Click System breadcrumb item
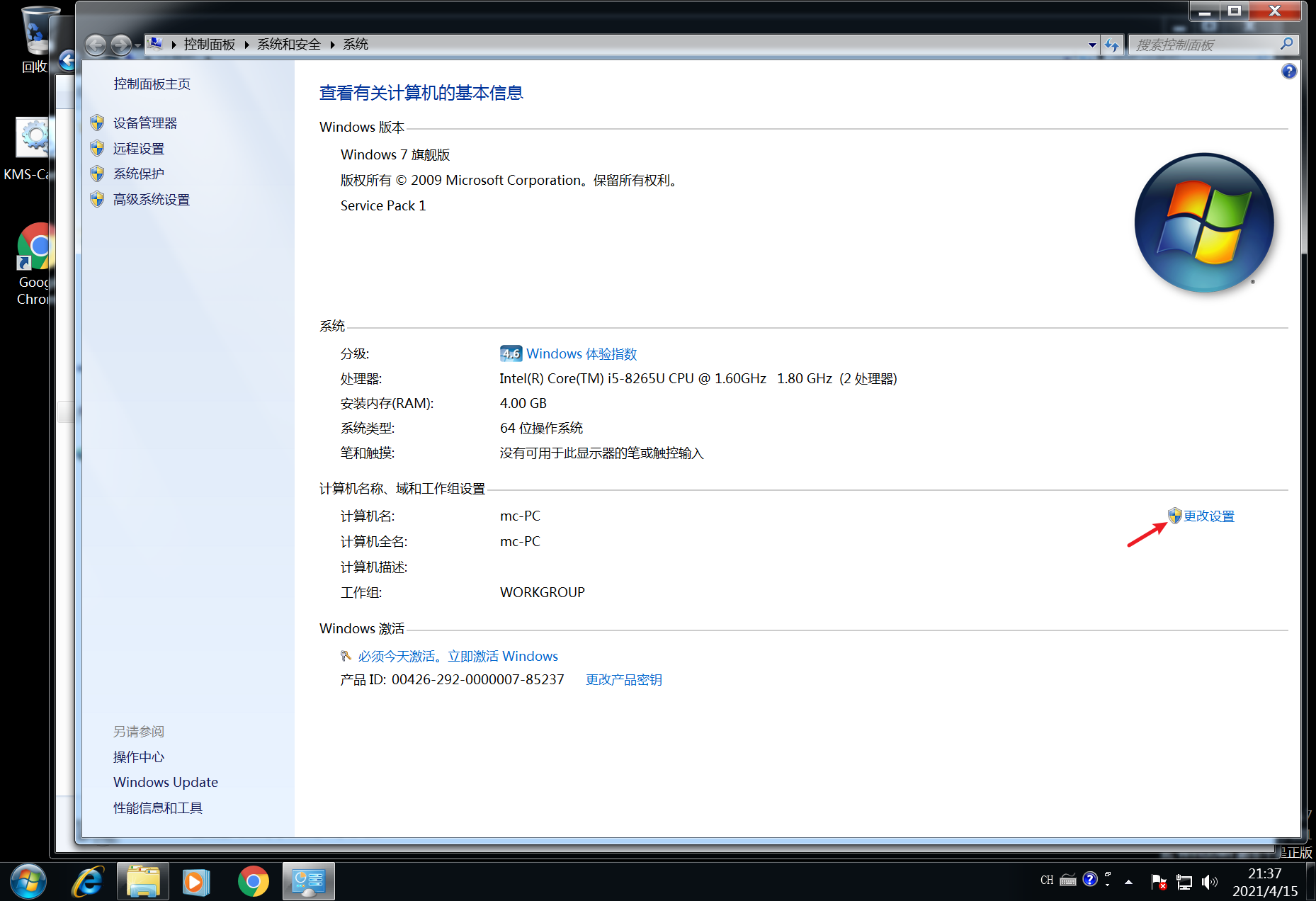The height and width of the screenshot is (901, 1316). coord(356,44)
